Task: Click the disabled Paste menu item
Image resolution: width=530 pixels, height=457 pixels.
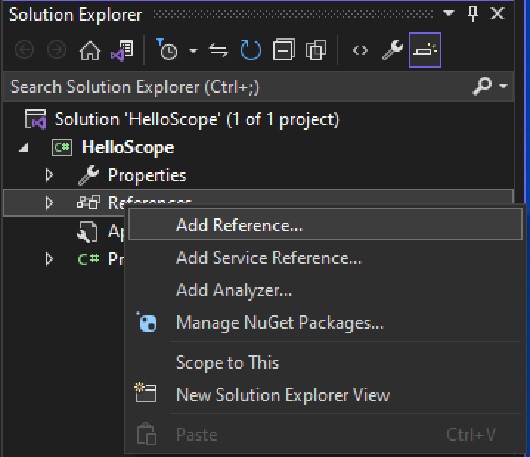Action: 326,435
